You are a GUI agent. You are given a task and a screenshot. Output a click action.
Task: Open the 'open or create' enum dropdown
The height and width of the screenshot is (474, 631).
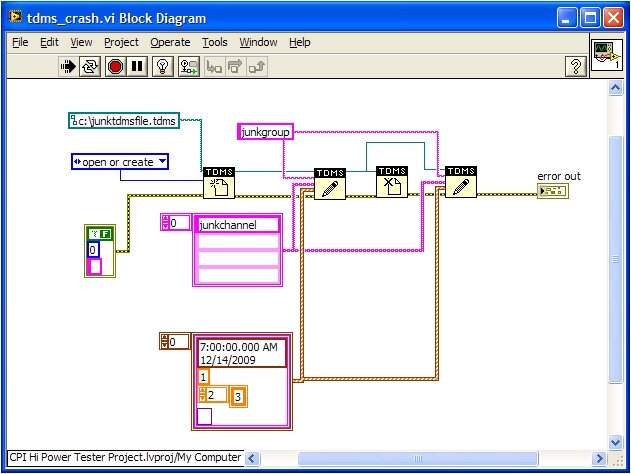click(161, 161)
